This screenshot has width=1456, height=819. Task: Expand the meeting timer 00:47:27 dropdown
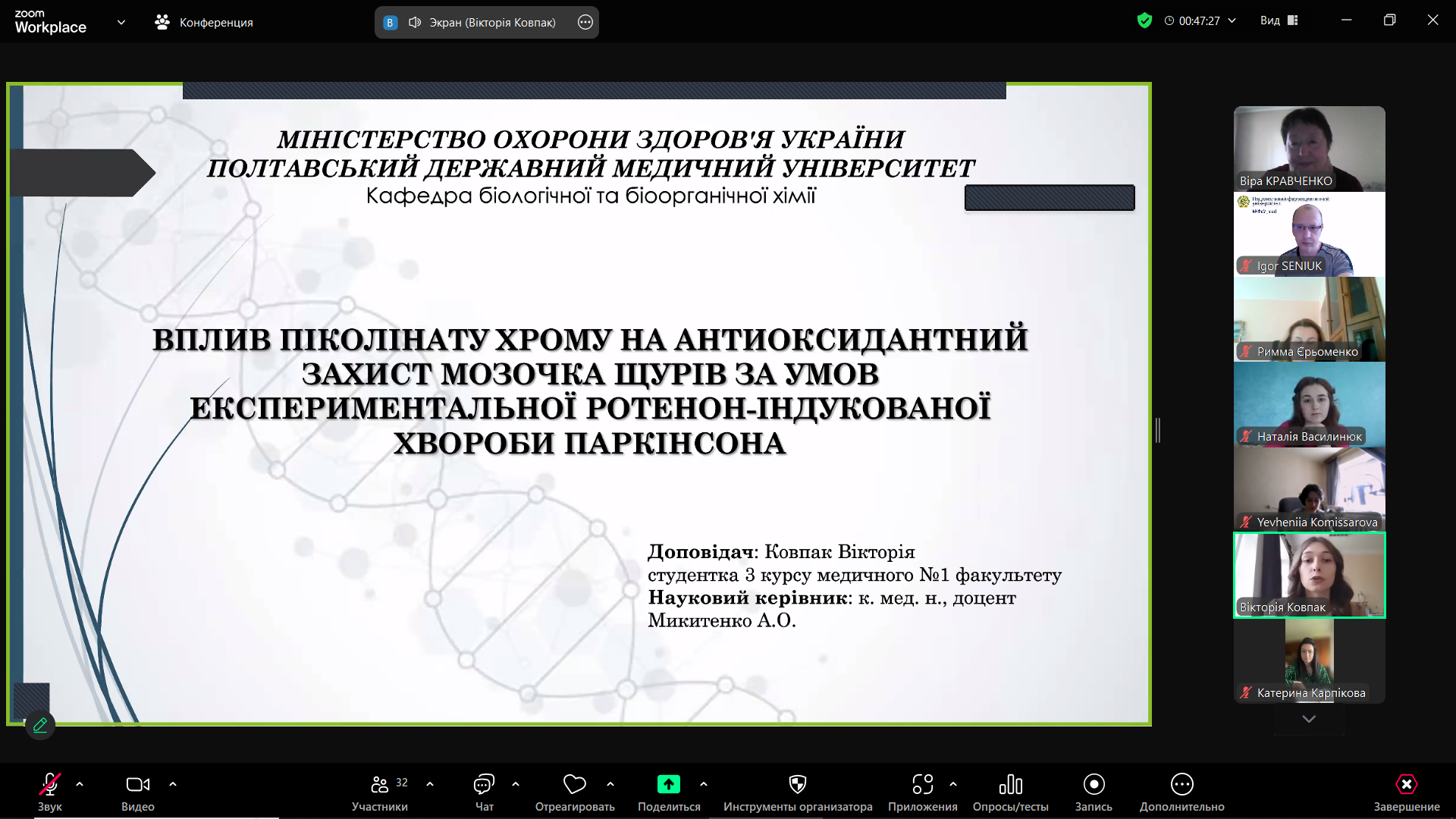coord(1232,20)
